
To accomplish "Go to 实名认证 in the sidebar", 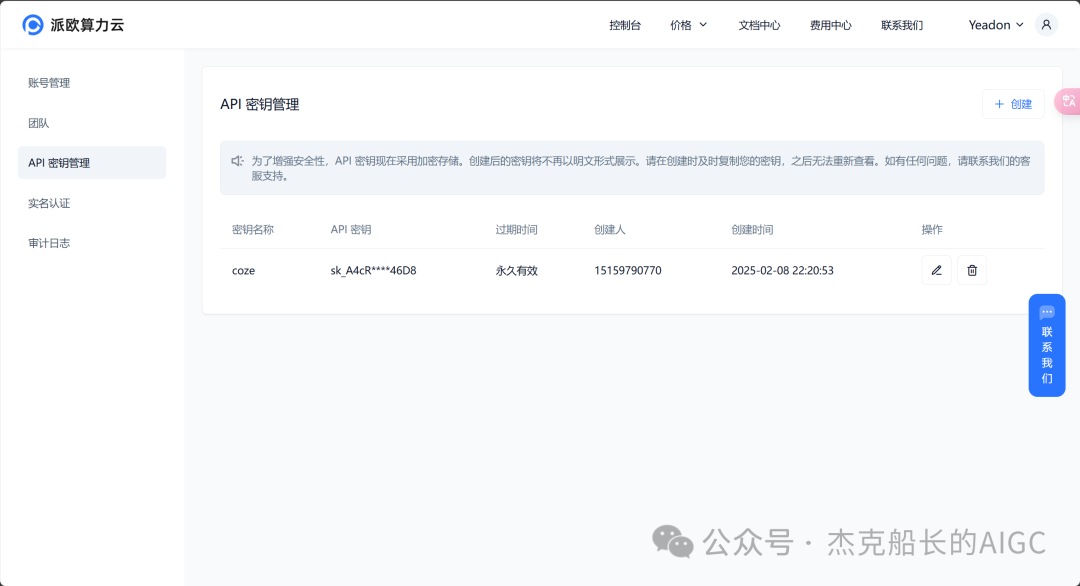I will (49, 203).
